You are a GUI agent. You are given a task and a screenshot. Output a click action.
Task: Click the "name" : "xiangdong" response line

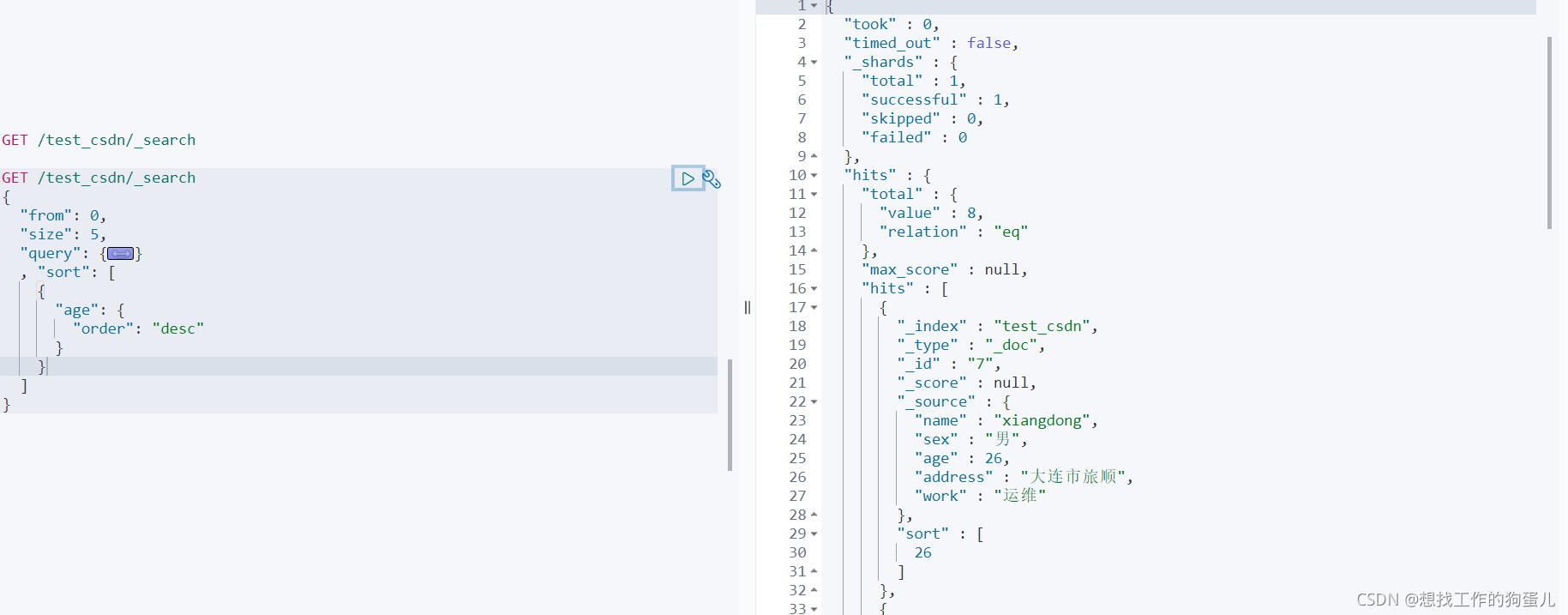[x=1006, y=420]
